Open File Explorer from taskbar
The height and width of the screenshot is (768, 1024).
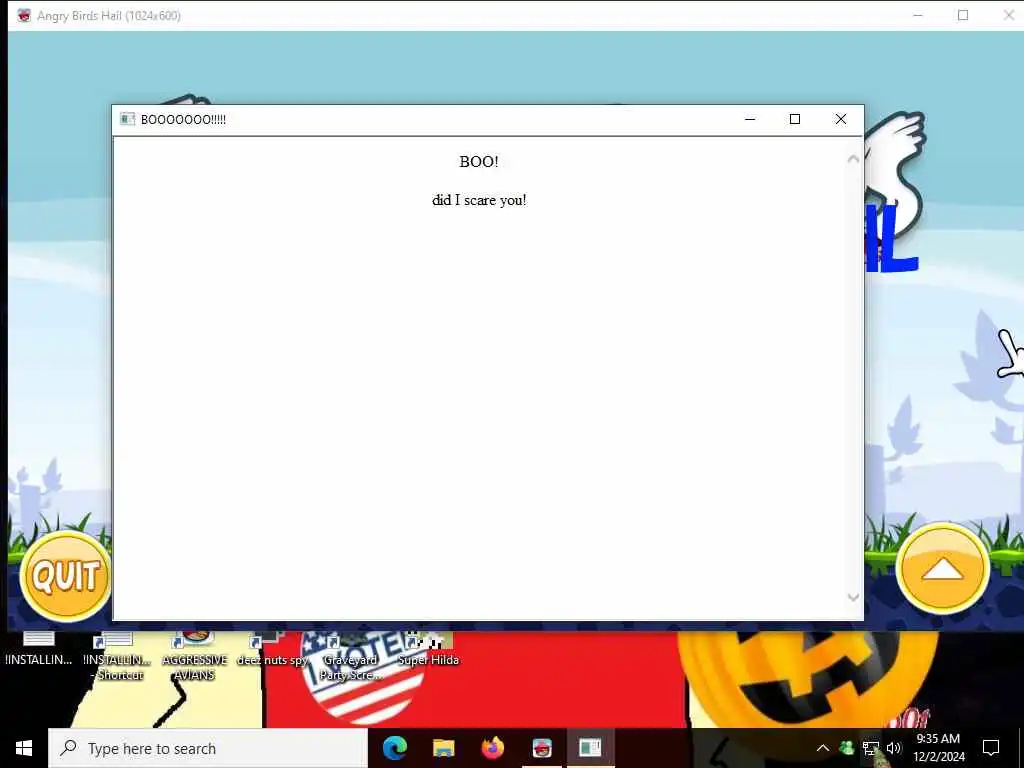pyautogui.click(x=443, y=748)
